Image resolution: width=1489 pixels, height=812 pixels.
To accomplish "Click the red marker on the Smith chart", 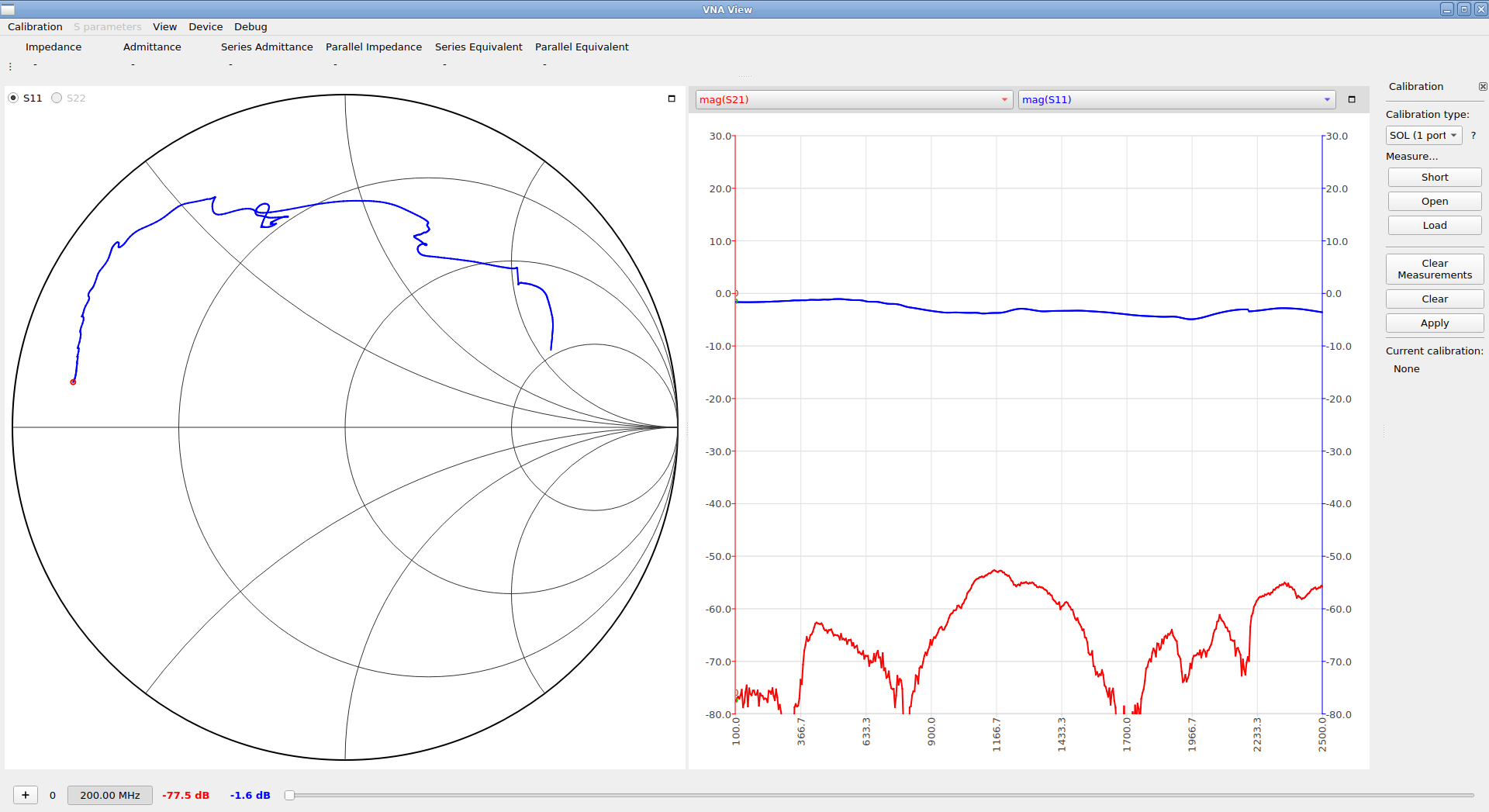I will pos(73,382).
